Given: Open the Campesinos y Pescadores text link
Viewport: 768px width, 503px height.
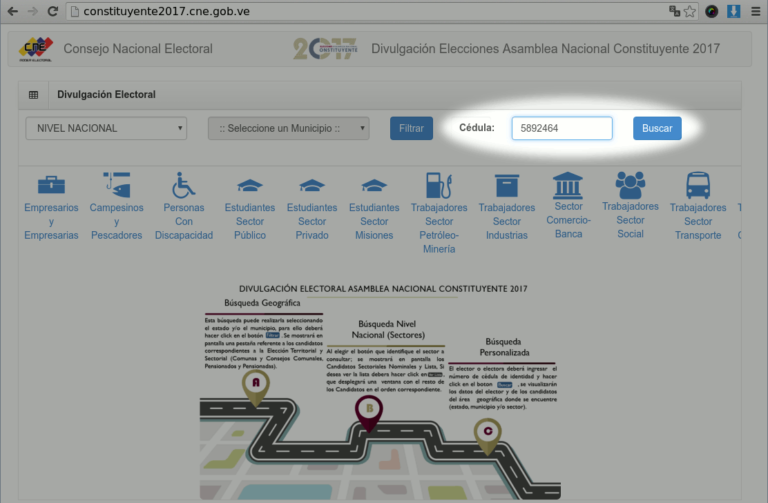Looking at the screenshot, I should coord(117,221).
